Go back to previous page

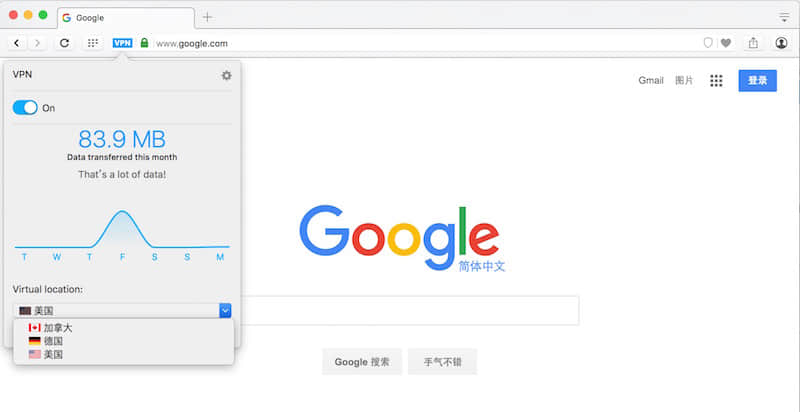17,43
